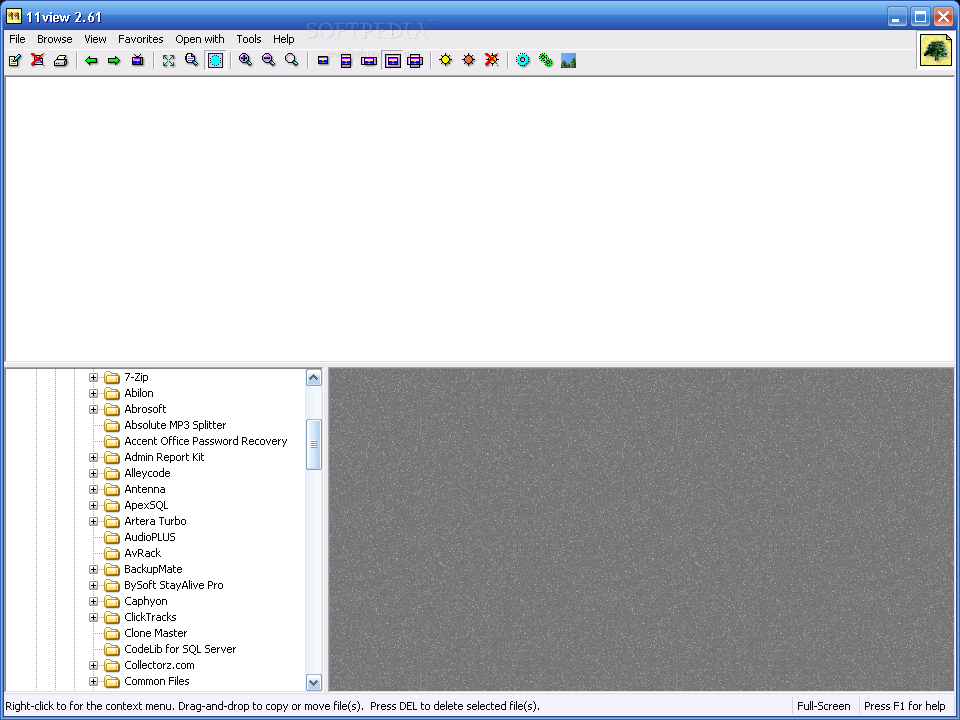Expand the 7-Zip folder node
Image resolution: width=960 pixels, height=720 pixels.
coord(93,377)
